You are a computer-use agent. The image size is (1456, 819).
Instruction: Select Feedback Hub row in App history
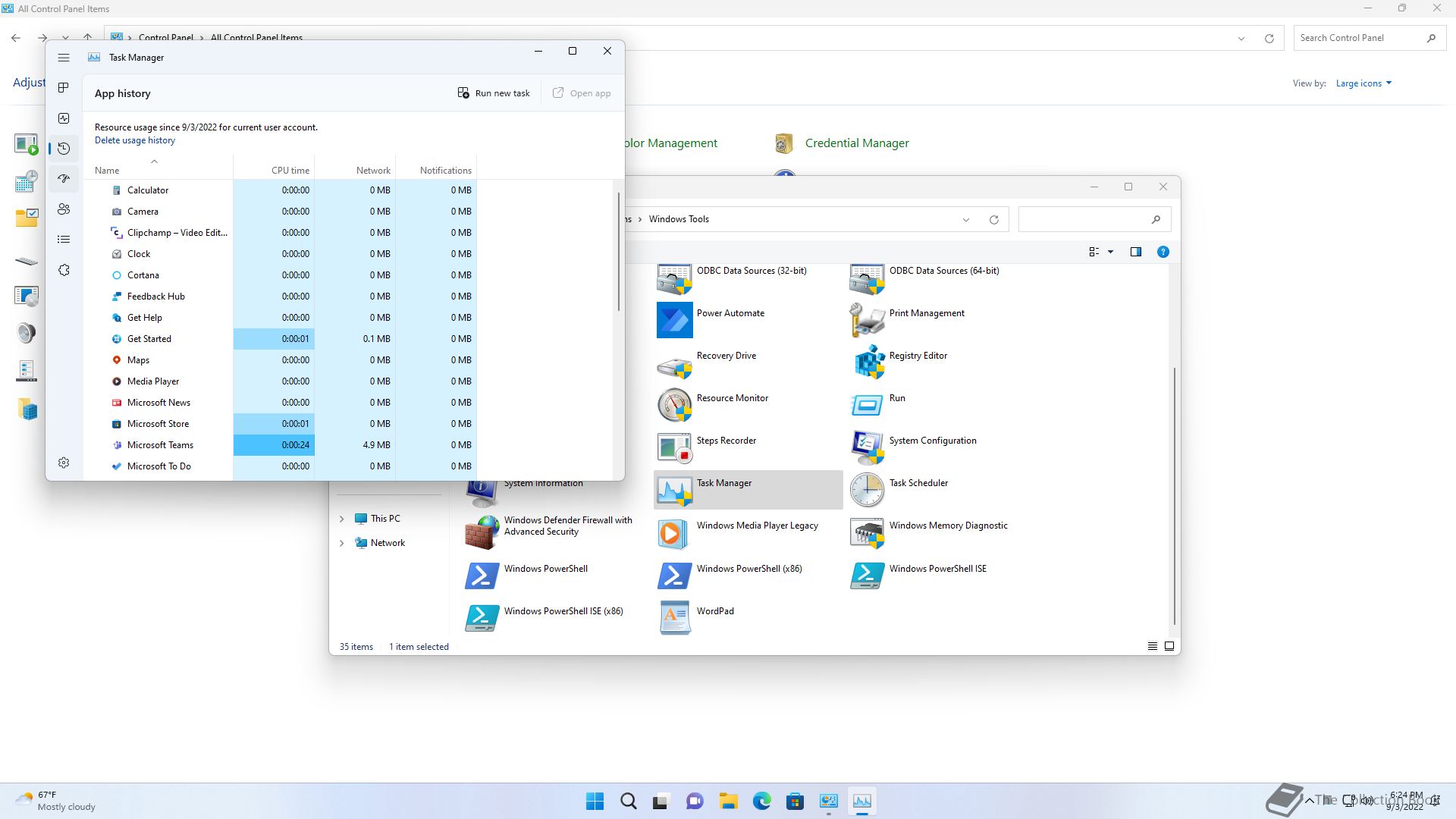[x=280, y=297]
